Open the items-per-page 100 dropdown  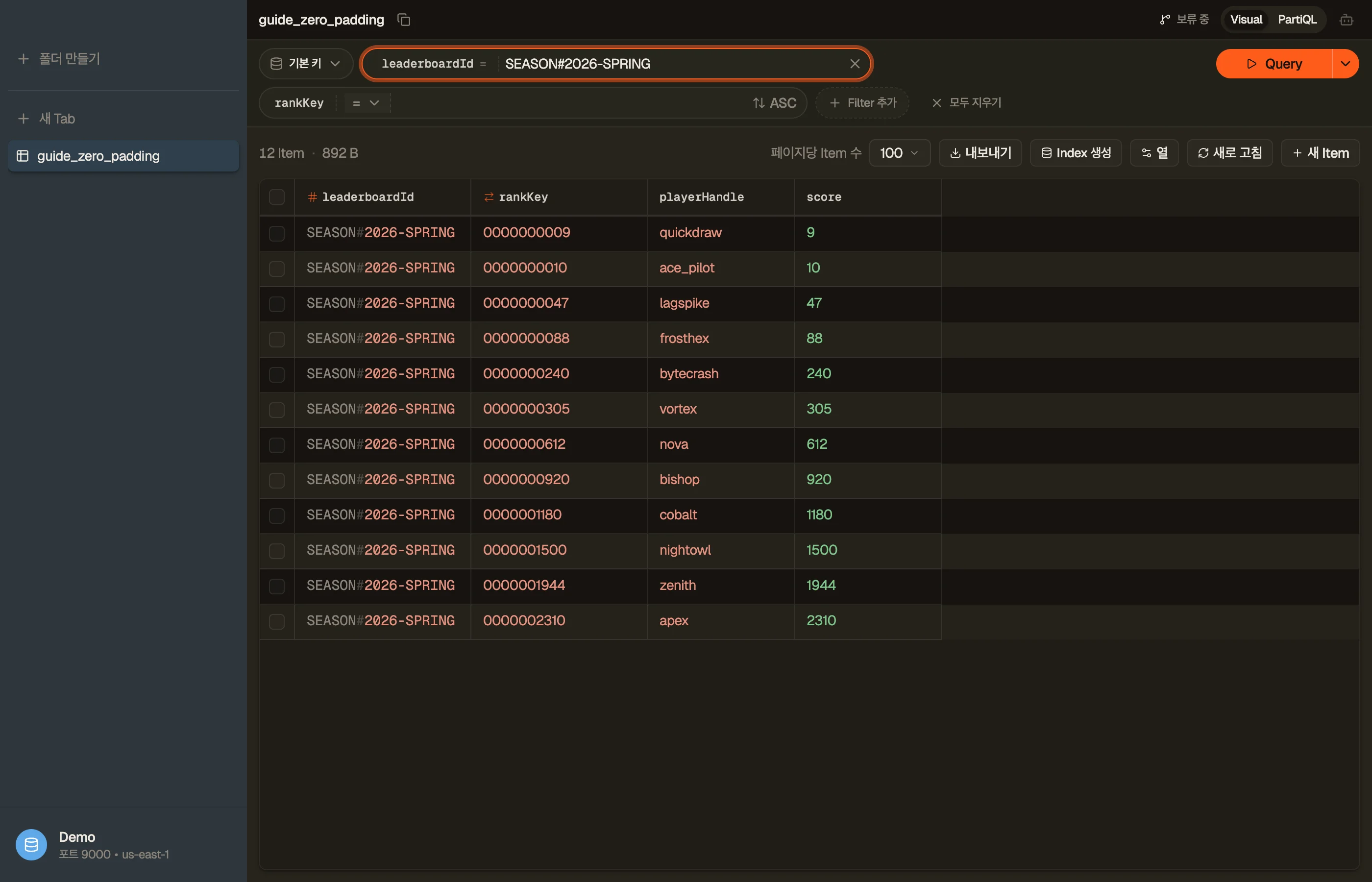point(899,153)
